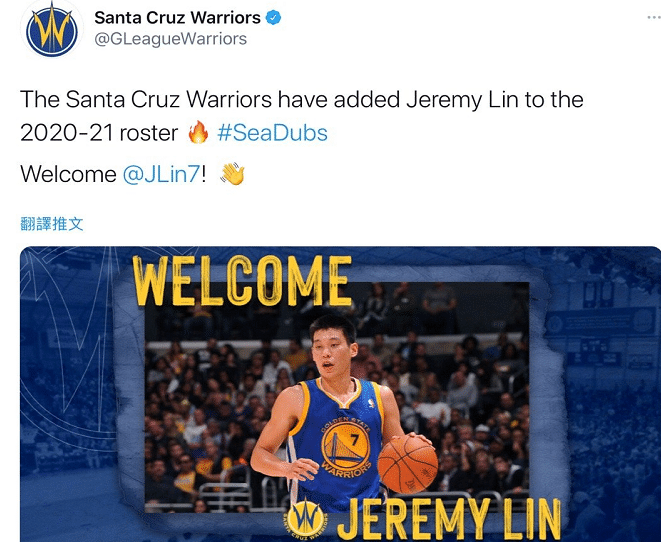661x542 pixels.
Task: Click the fire emoji in the tweet
Action: (198, 132)
